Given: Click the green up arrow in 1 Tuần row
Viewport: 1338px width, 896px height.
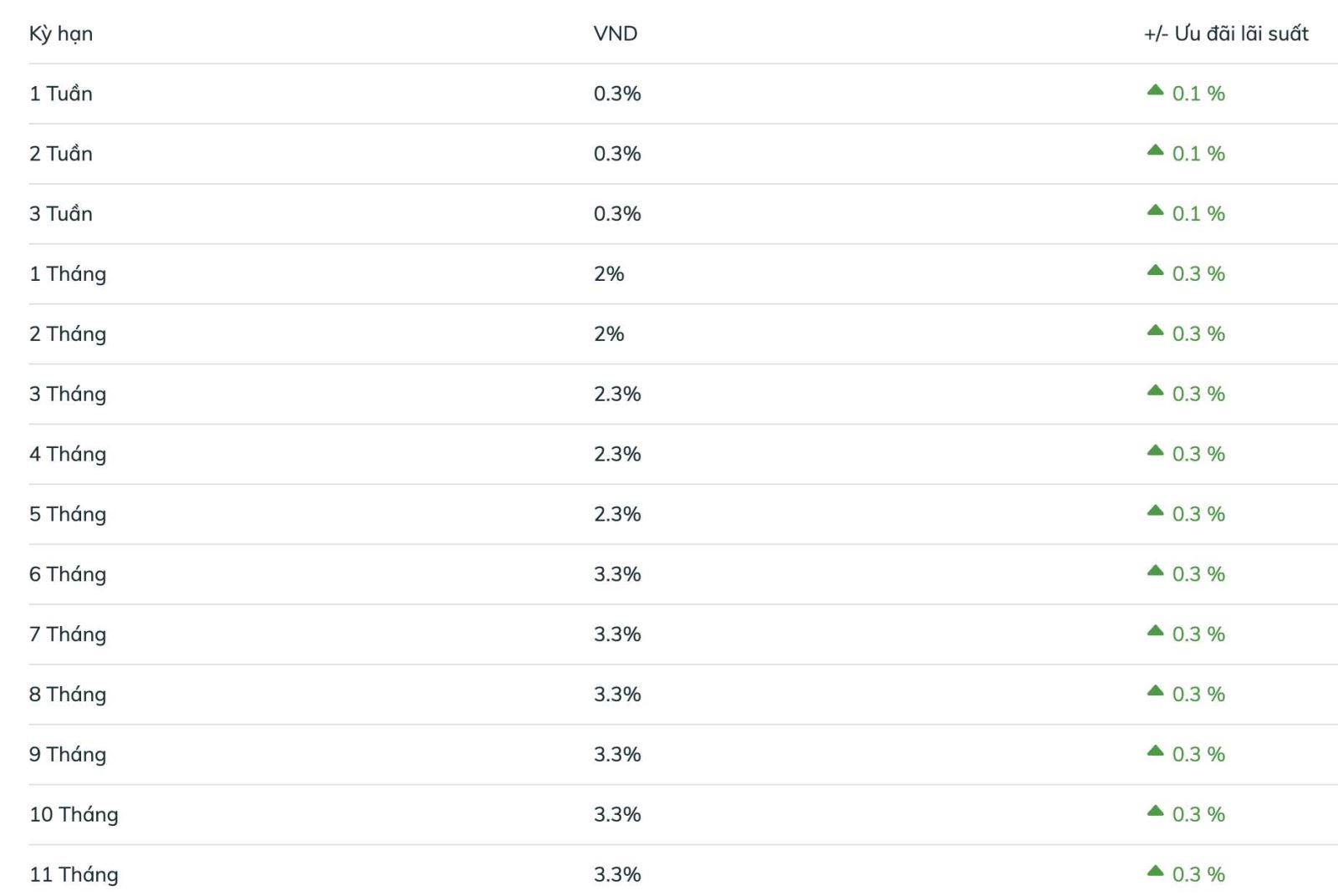Looking at the screenshot, I should pos(1155,90).
